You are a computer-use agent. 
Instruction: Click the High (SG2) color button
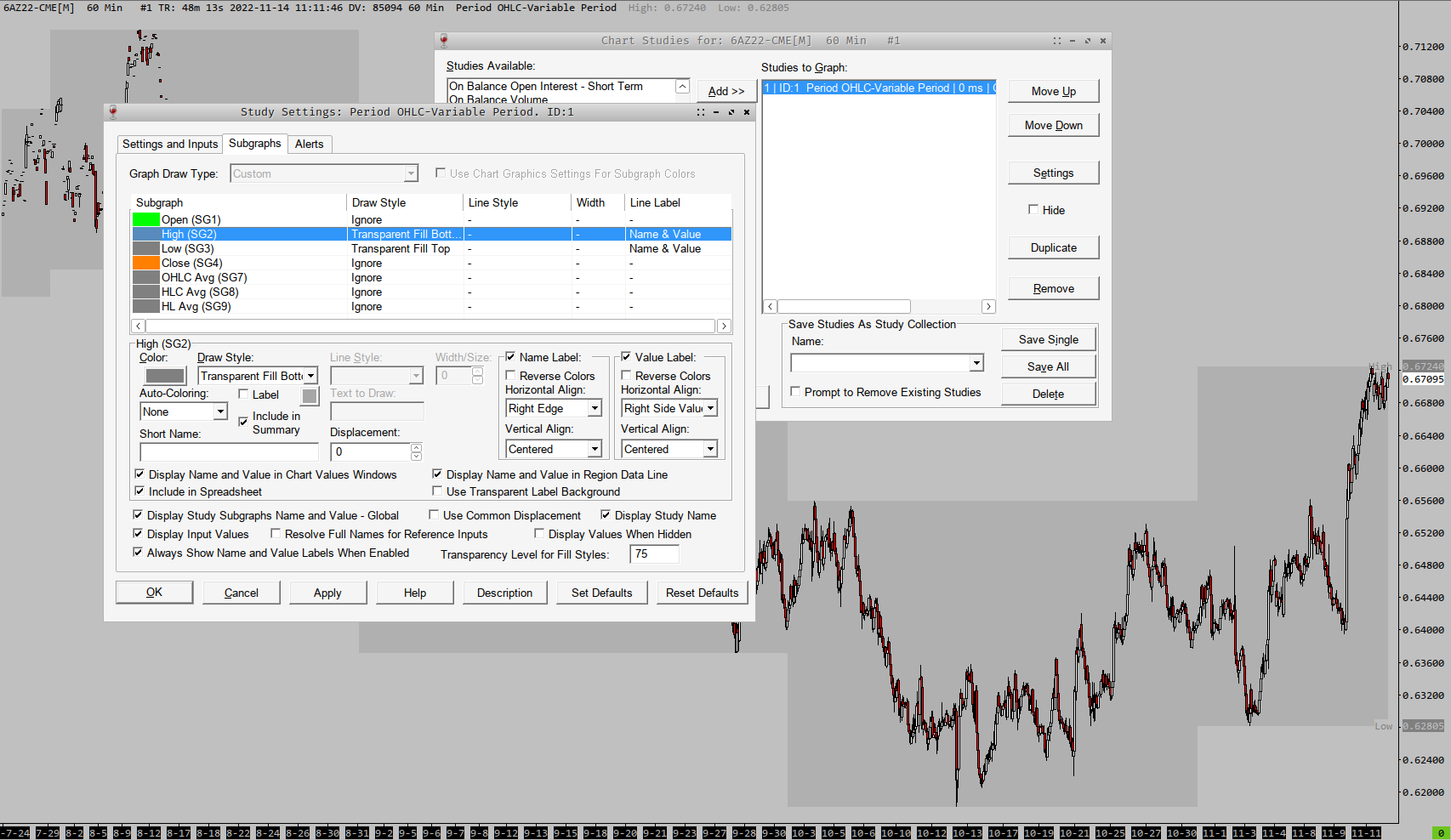(165, 376)
